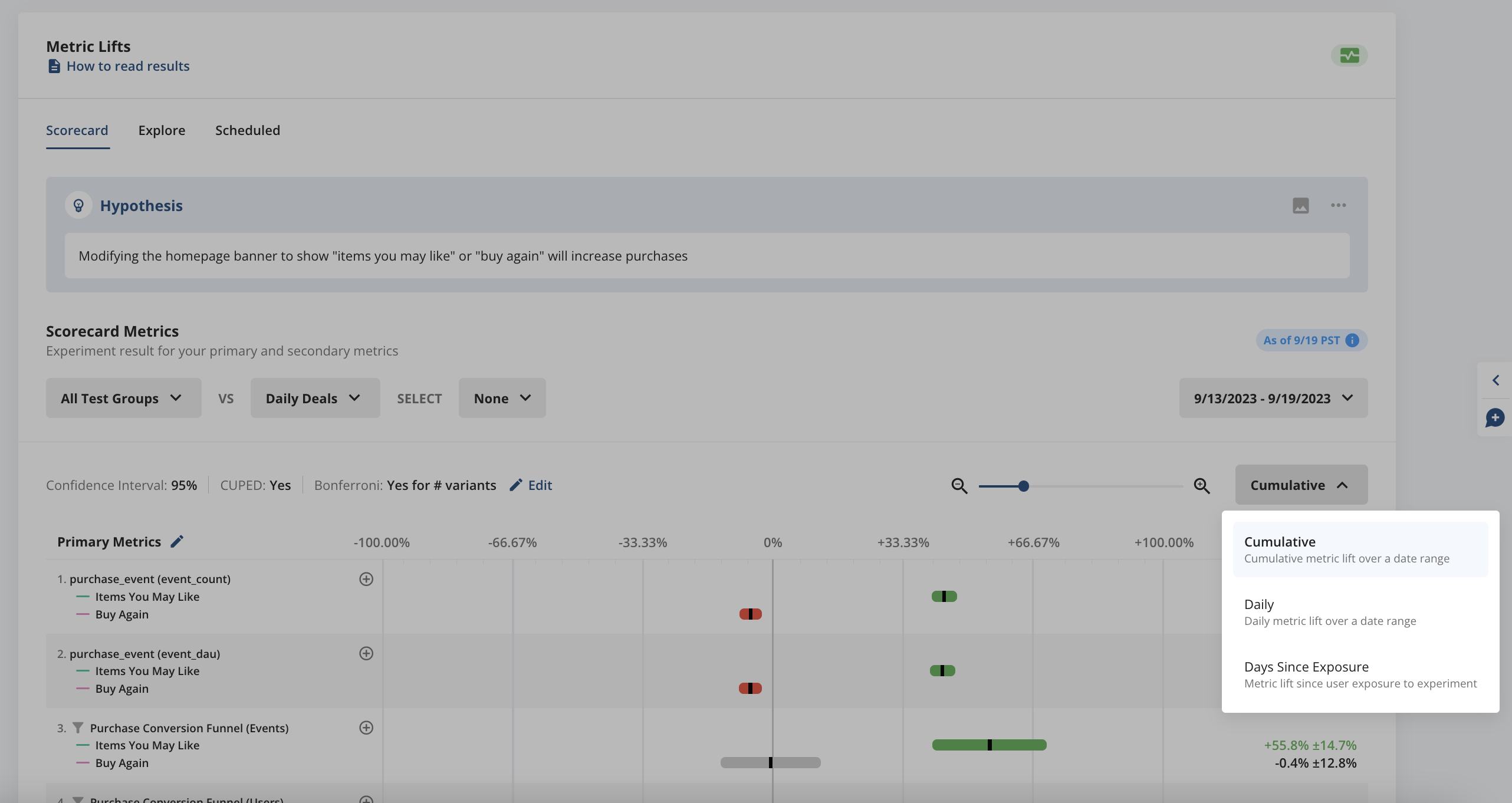This screenshot has width=1512, height=803.
Task: Open the Scheduled tab
Action: pos(248,130)
